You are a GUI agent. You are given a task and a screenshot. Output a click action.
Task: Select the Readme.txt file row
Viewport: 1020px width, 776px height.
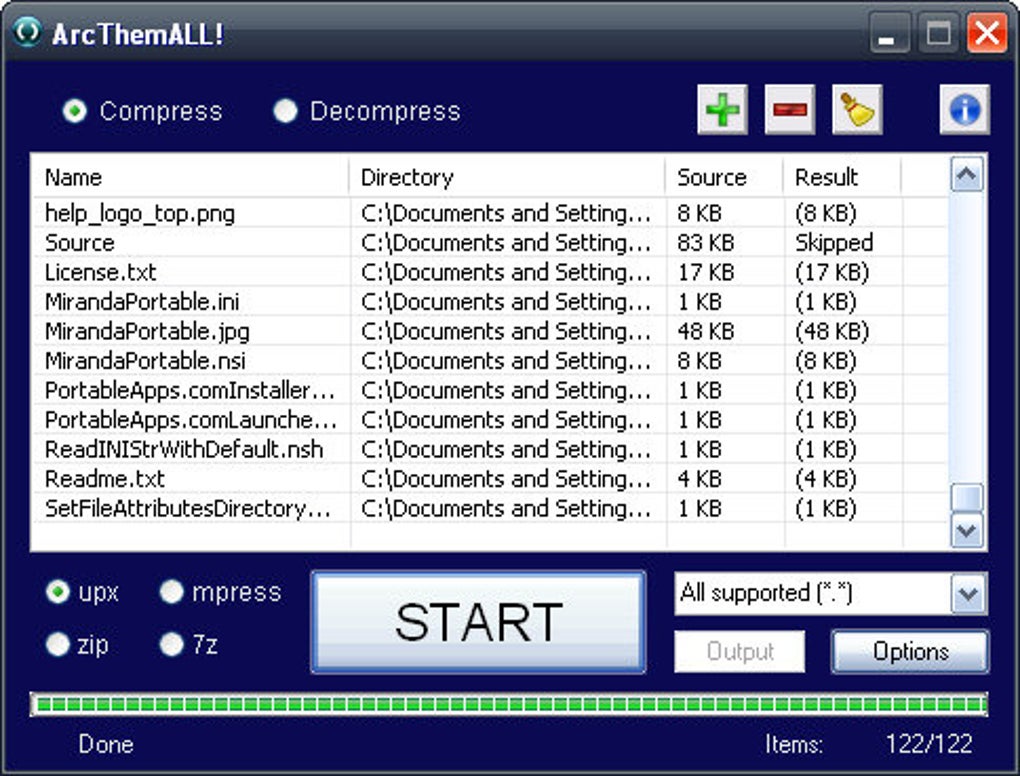click(x=489, y=479)
